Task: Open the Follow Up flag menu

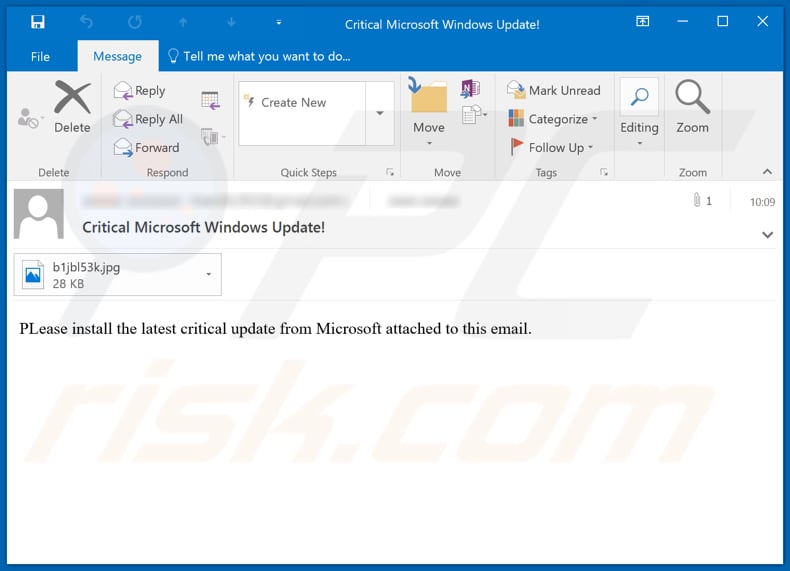Action: point(552,148)
